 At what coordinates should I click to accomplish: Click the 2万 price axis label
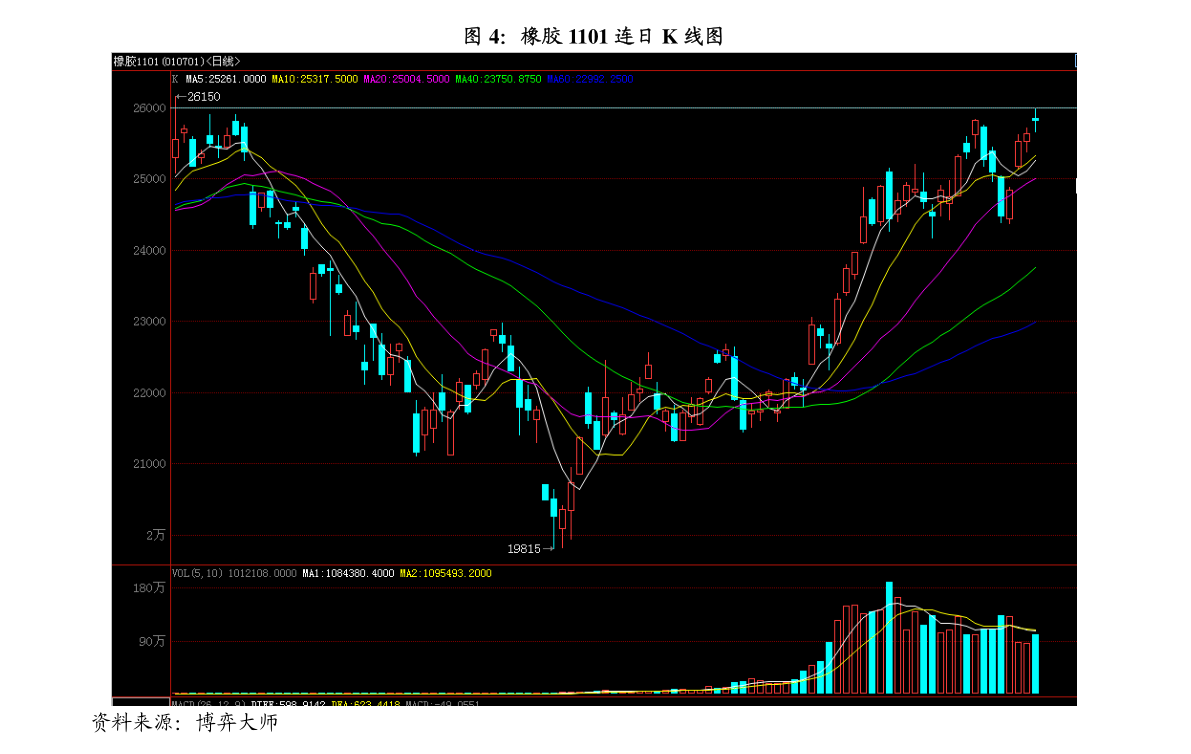(155, 536)
